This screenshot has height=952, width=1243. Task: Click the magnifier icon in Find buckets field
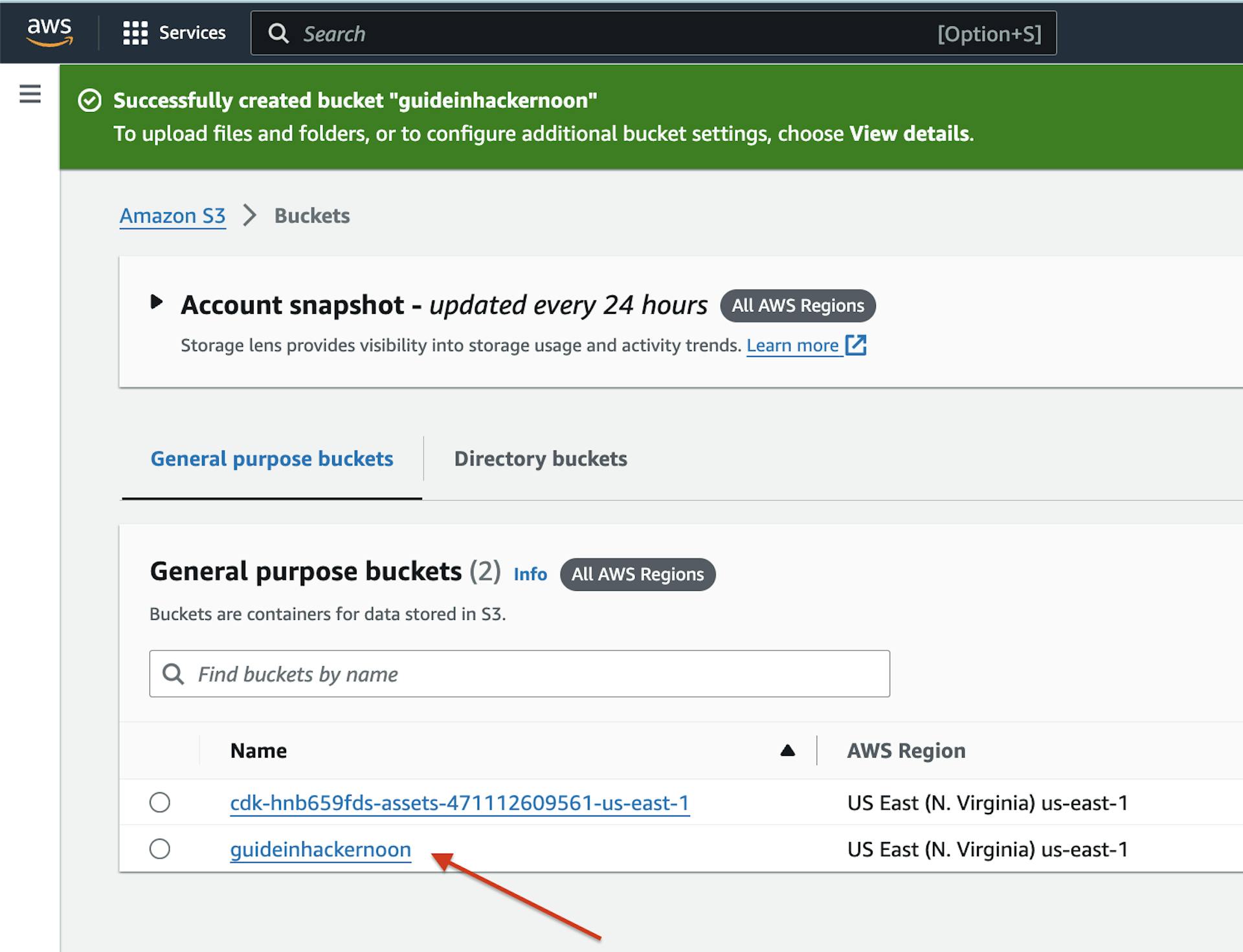coord(174,674)
